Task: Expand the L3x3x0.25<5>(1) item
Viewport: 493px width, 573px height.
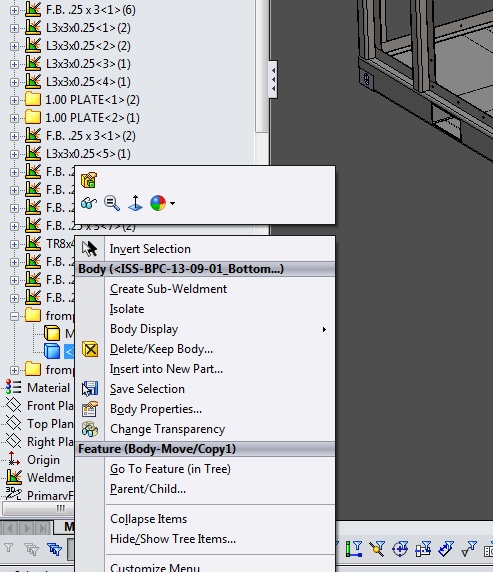Action: tap(14, 154)
